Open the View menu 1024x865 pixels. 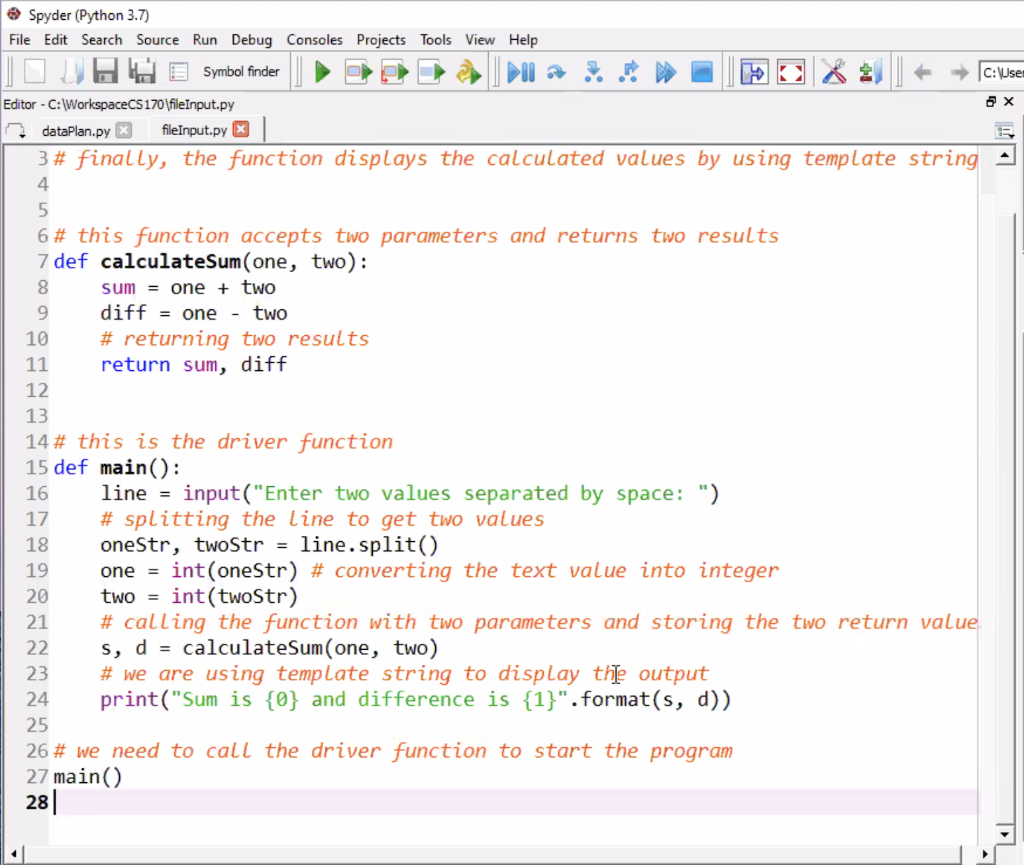479,40
